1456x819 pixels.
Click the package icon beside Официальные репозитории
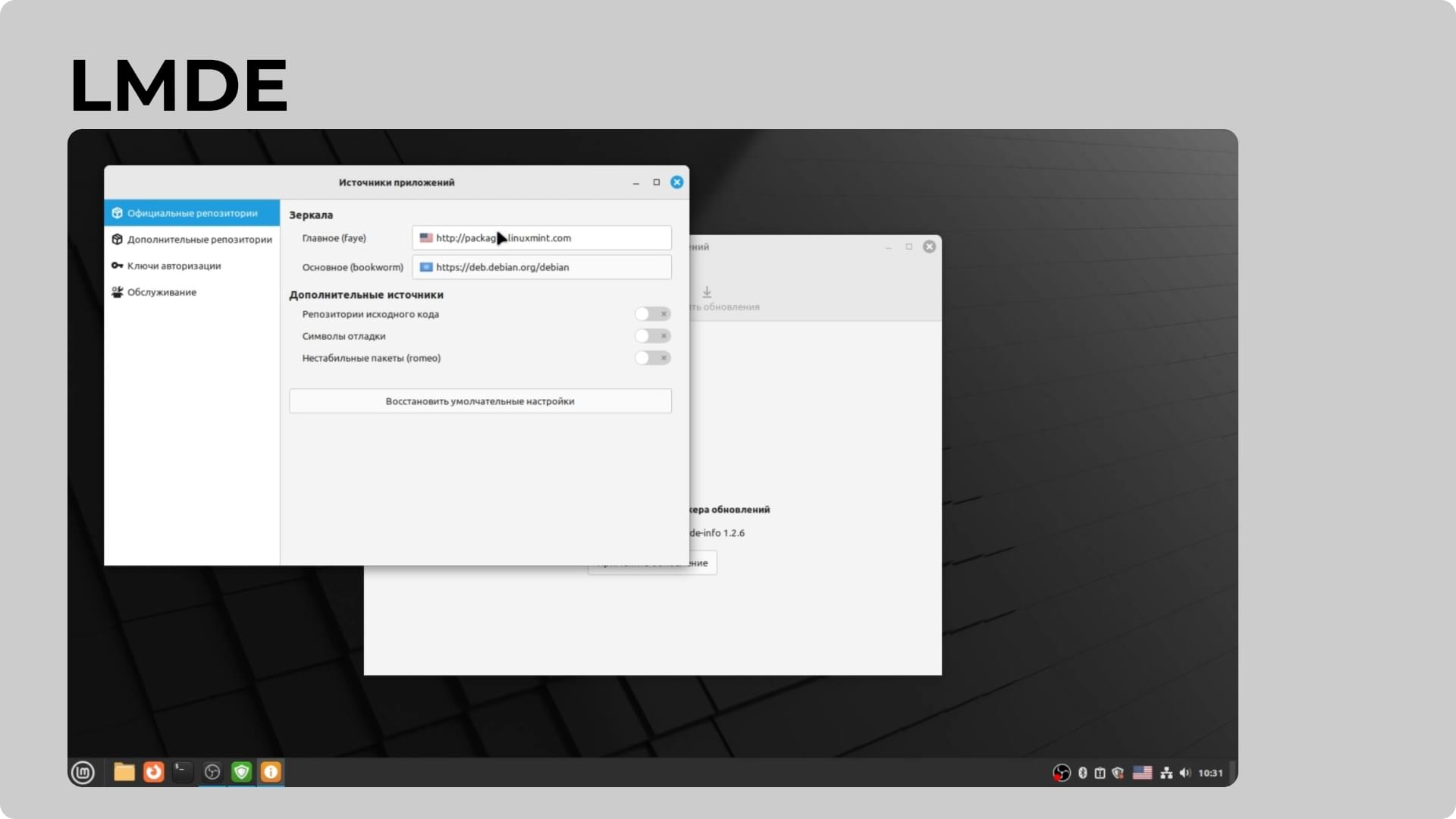(x=117, y=213)
